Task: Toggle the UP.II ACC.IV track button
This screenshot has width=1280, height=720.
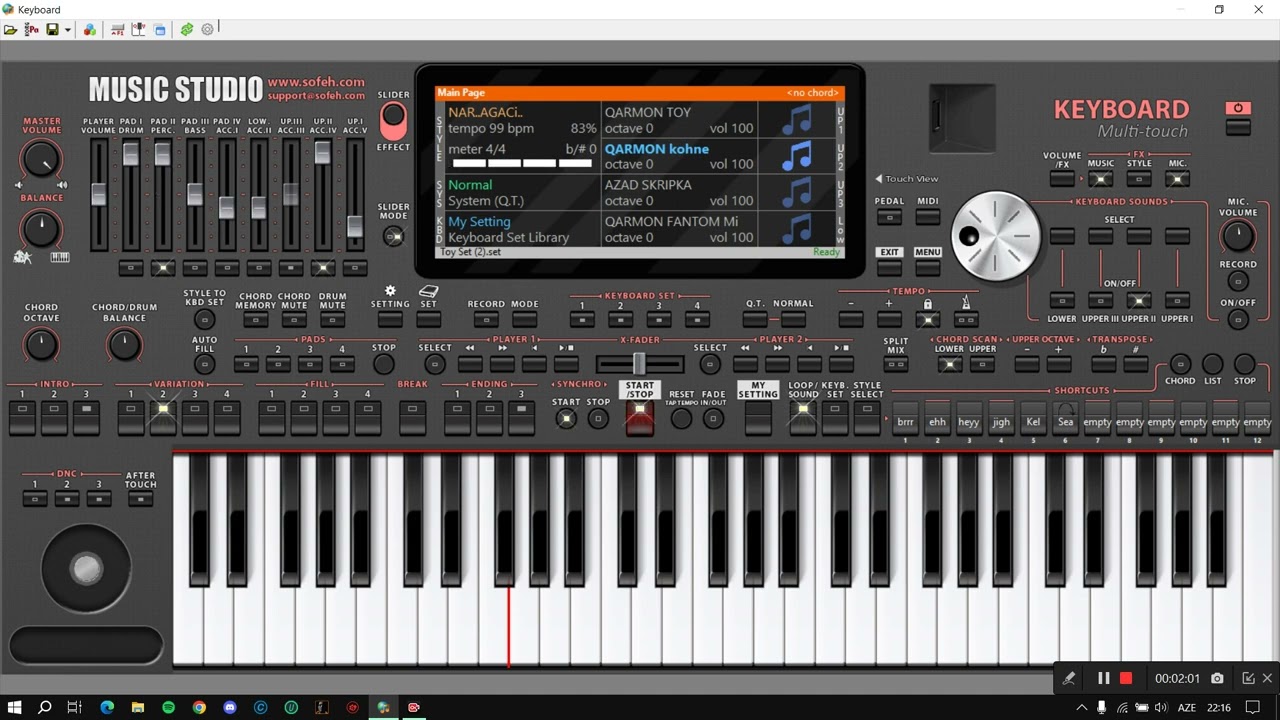Action: (323, 268)
